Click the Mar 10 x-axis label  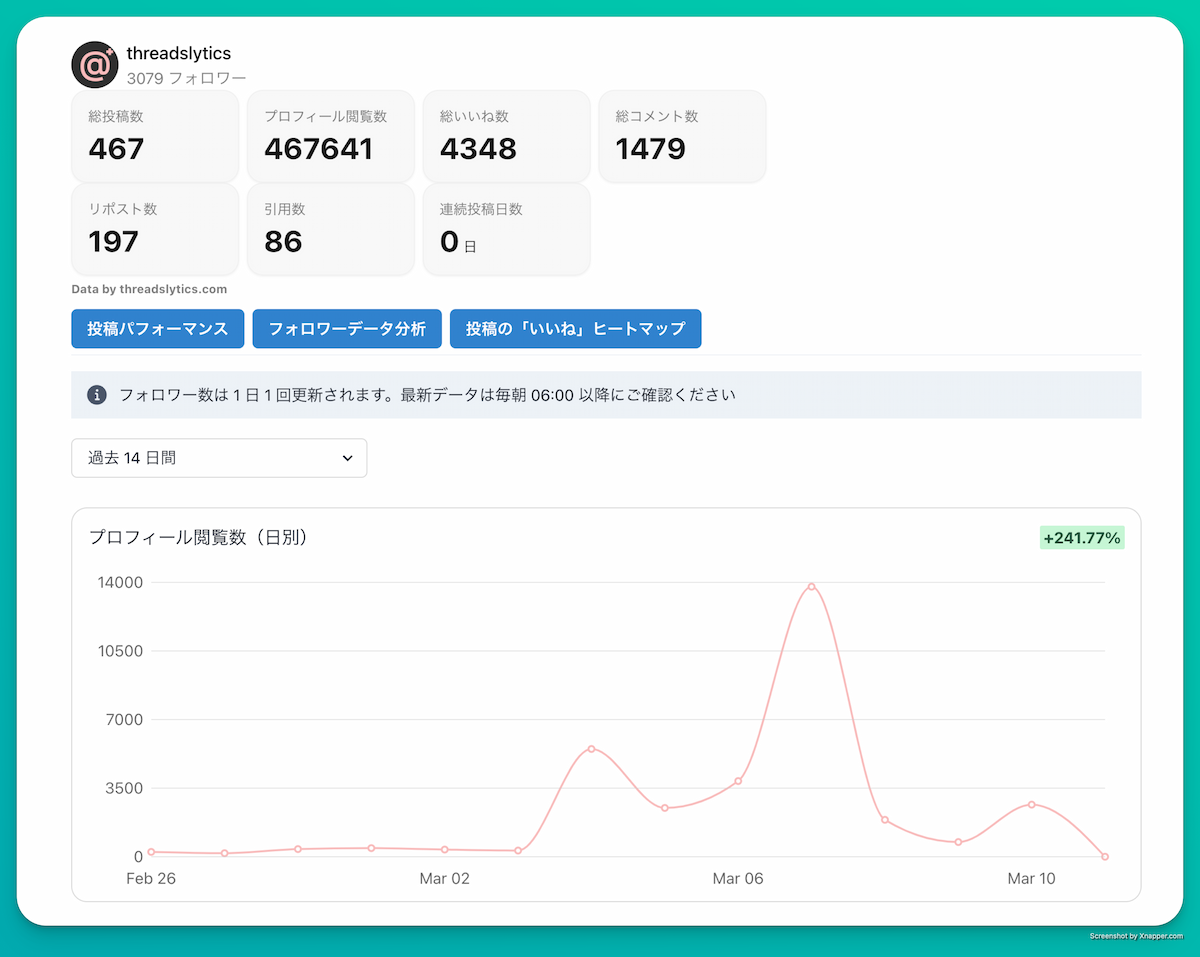point(1031,879)
